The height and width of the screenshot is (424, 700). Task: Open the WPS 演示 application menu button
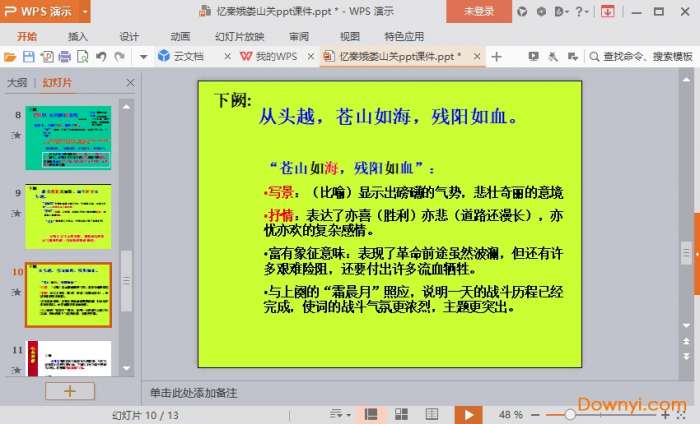coord(39,11)
